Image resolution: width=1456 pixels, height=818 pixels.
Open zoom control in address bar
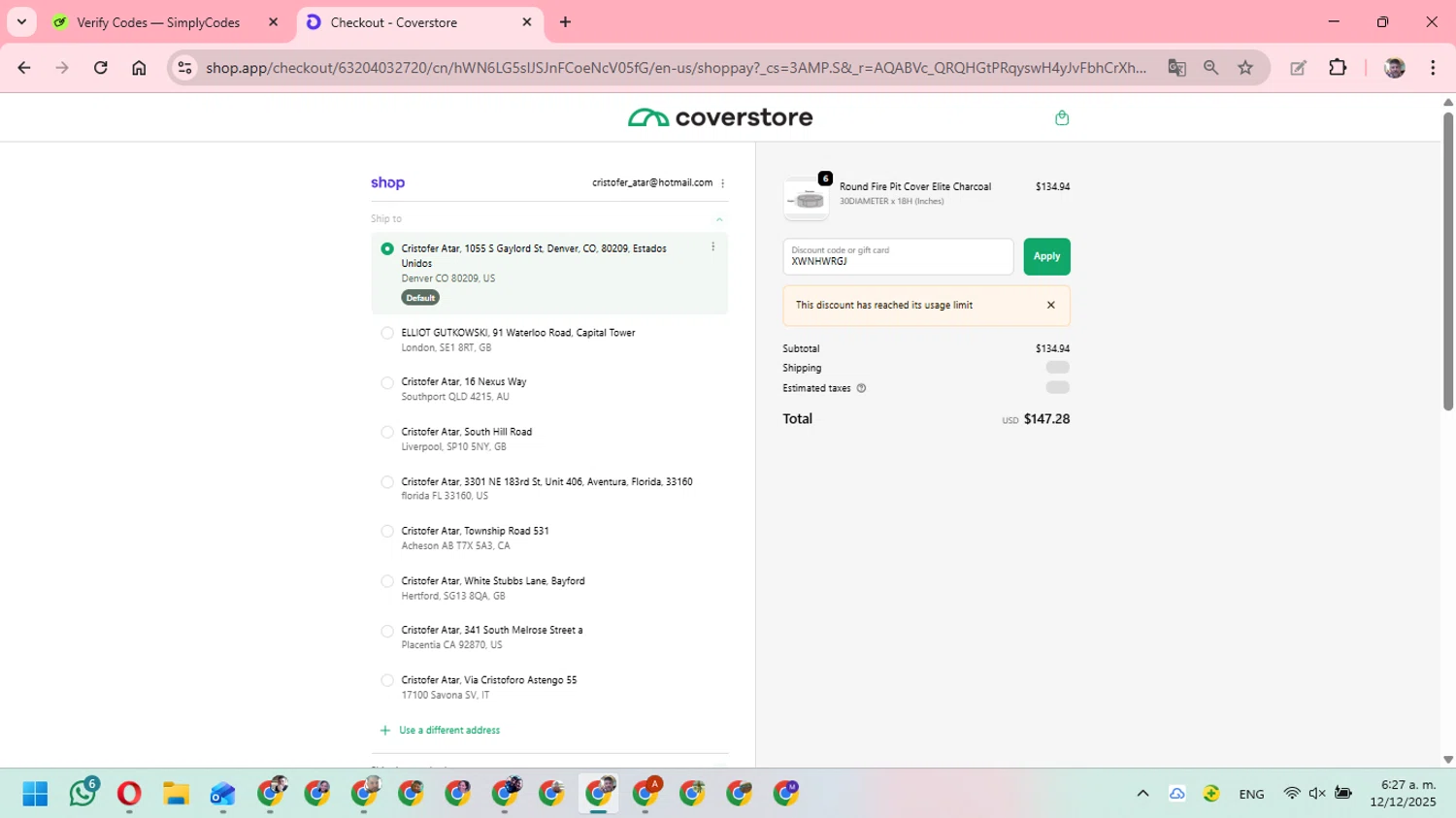coord(1210,67)
